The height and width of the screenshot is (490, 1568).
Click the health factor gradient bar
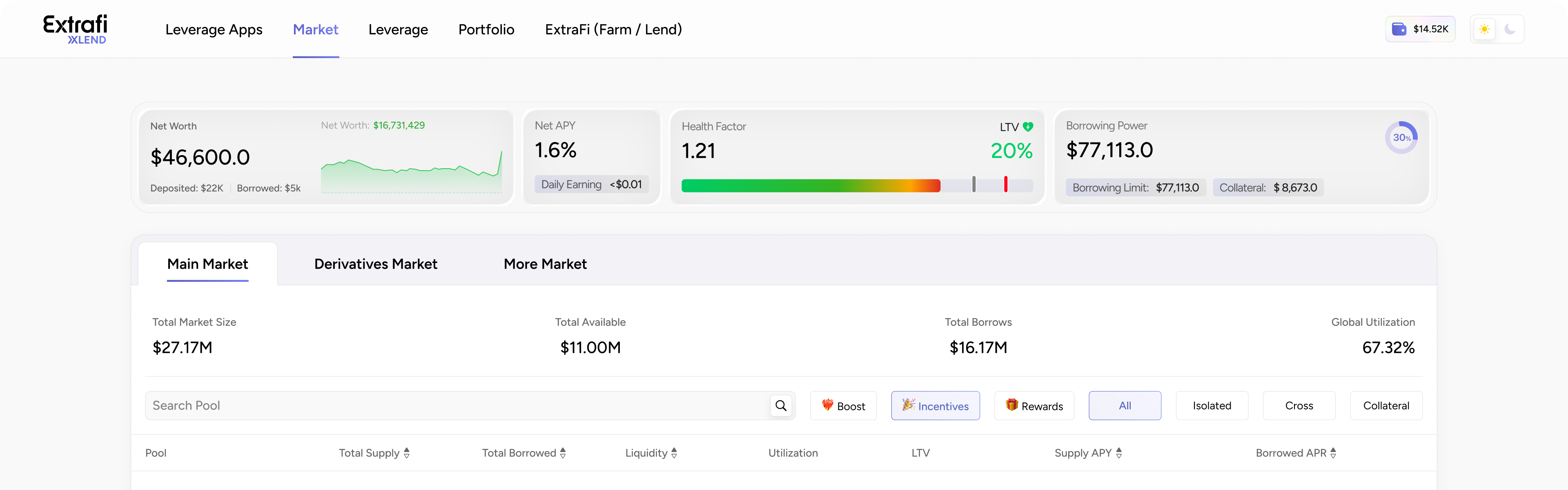click(x=811, y=186)
